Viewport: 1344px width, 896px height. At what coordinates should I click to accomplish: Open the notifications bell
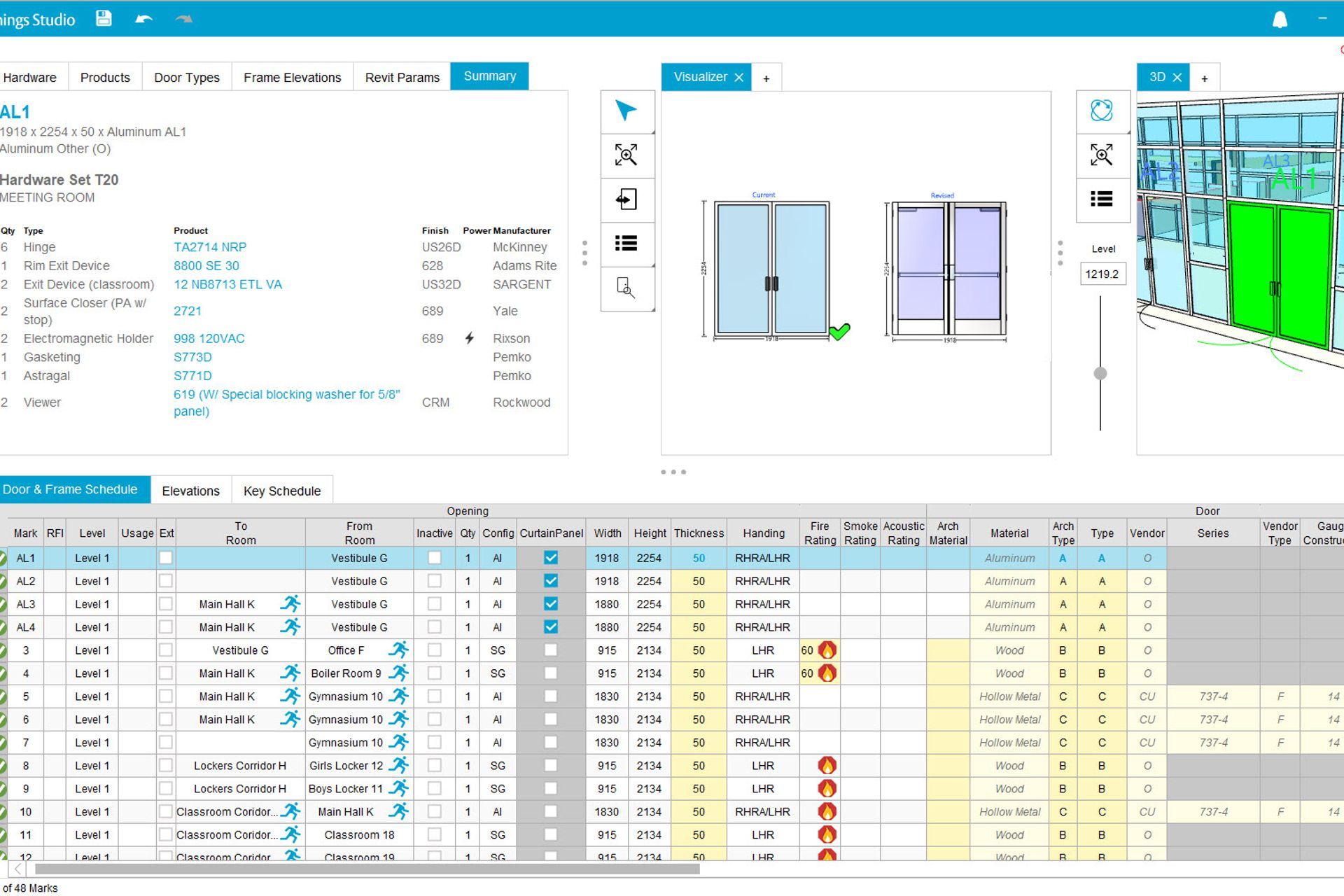point(1280,20)
